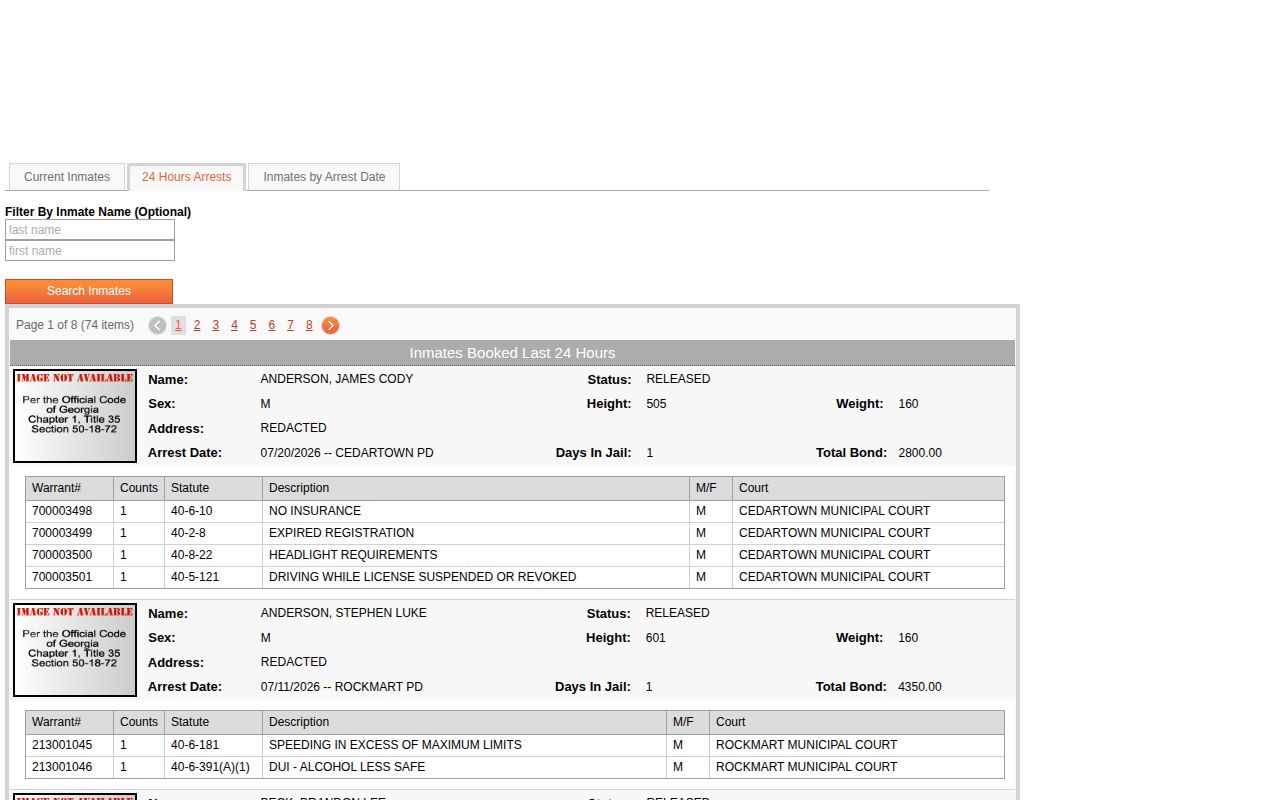This screenshot has width=1280, height=800.
Task: Click arrest date 07/11/2026 -- ROCKMART PD
Action: coord(342,687)
